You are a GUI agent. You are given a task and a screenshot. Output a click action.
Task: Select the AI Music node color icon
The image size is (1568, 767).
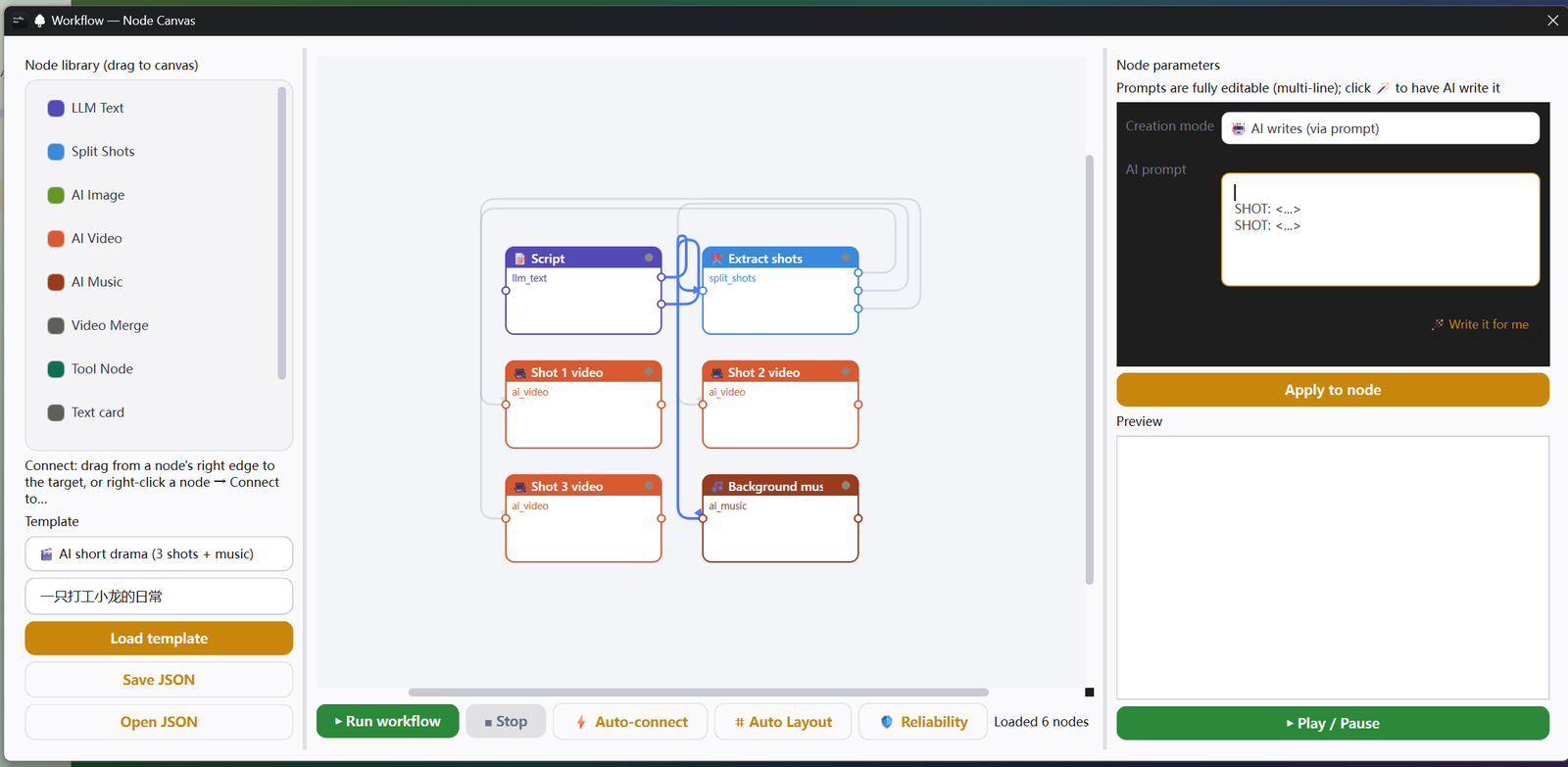coord(56,282)
